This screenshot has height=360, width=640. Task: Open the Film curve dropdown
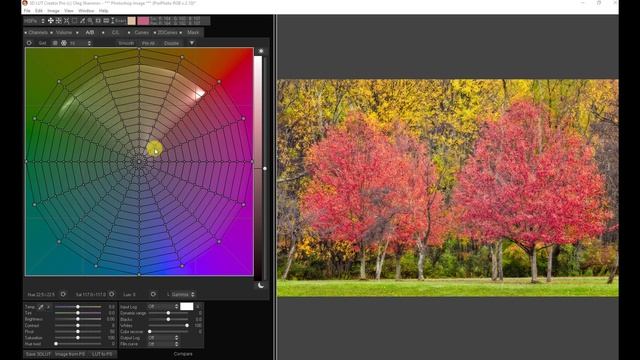[163, 344]
